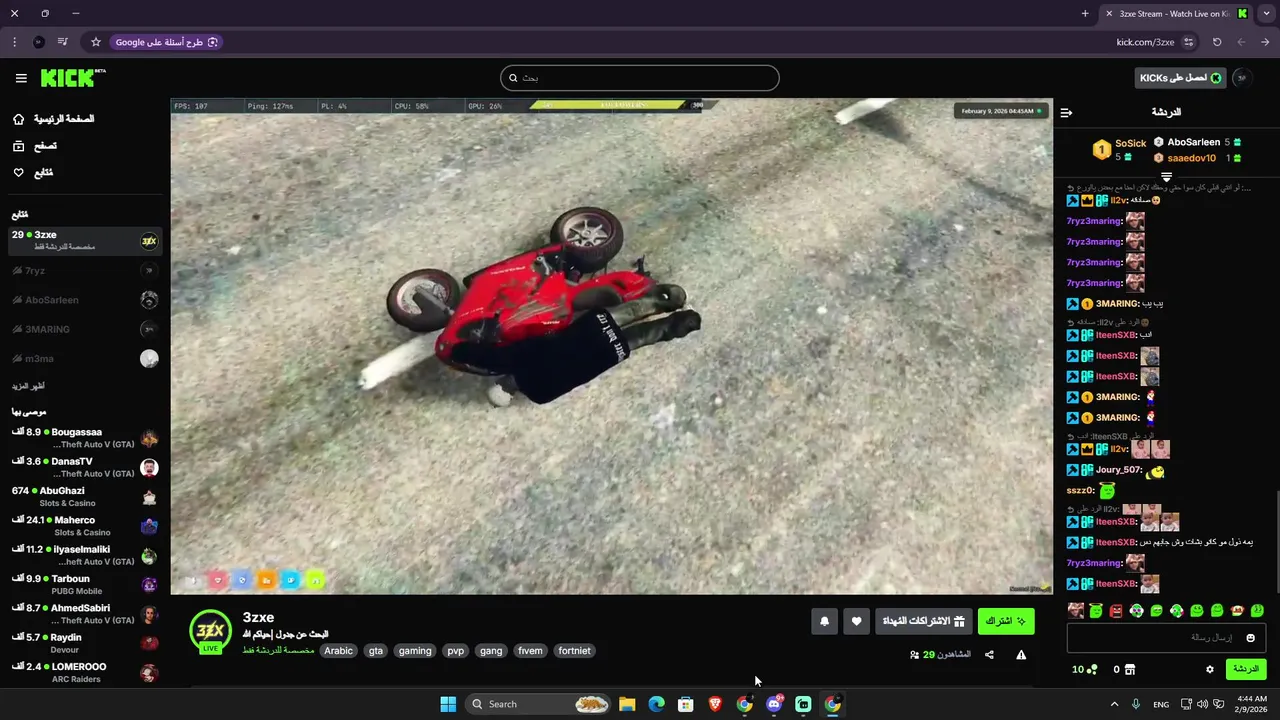The image size is (1280, 720).
Task: Click the KICK logo
Action: (73, 78)
